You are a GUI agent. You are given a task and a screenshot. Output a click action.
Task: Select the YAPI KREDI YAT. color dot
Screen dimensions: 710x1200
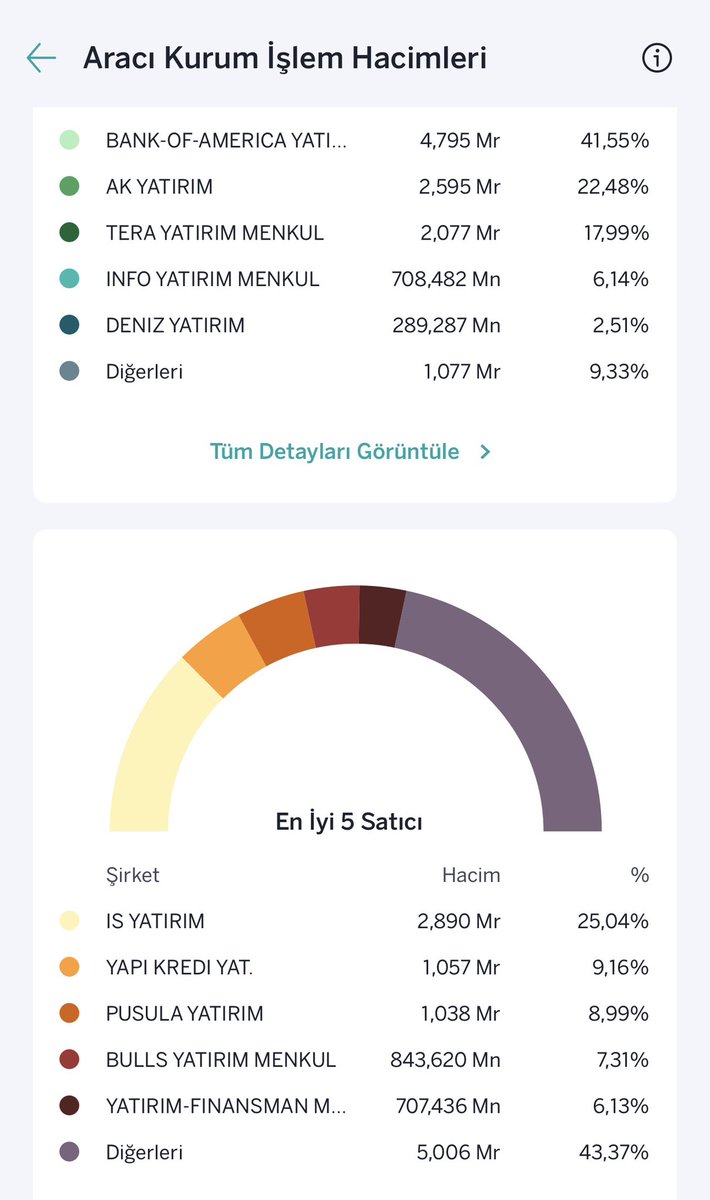[69, 967]
